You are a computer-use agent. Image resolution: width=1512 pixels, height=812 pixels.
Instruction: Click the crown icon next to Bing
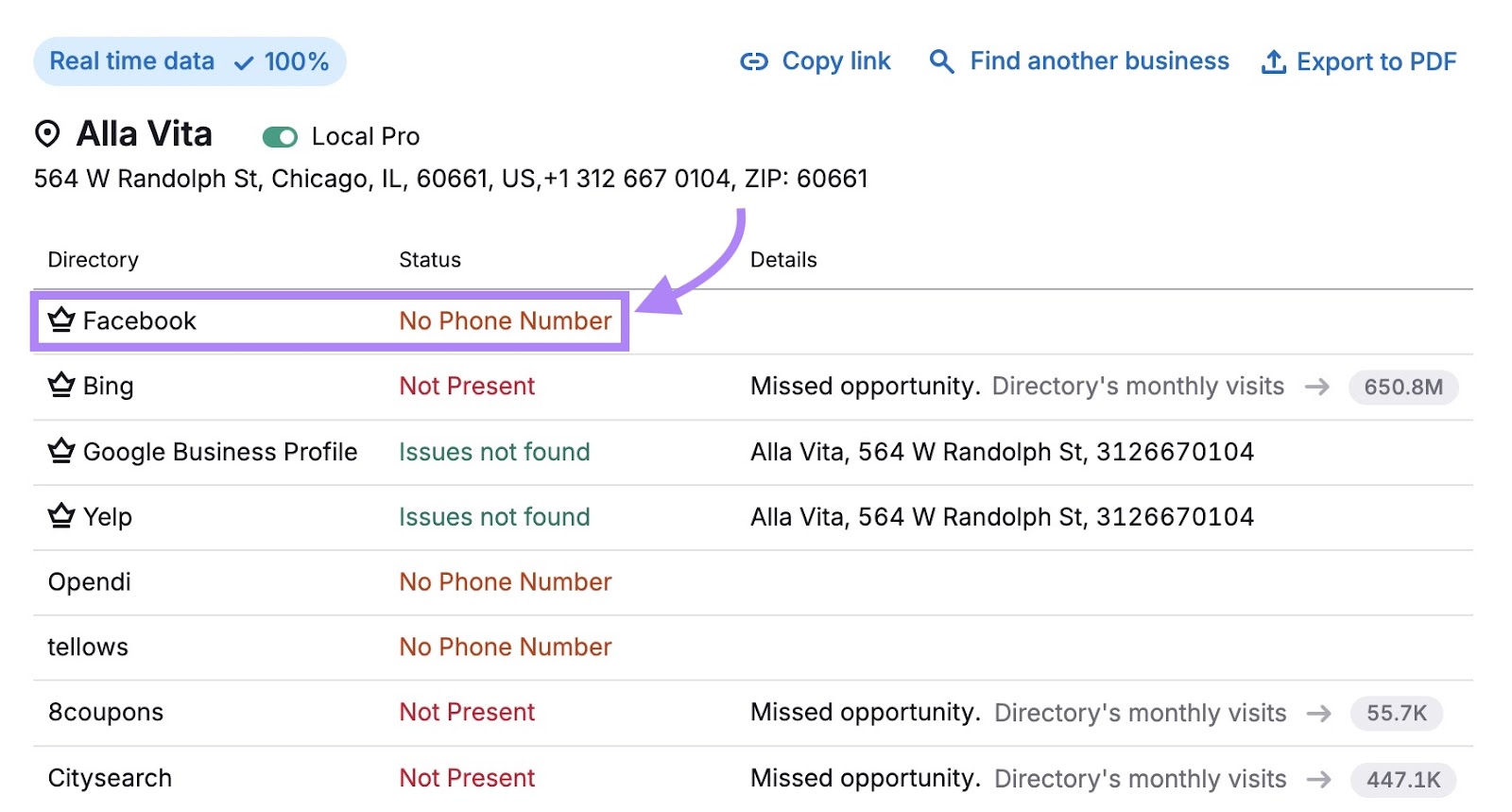tap(61, 386)
